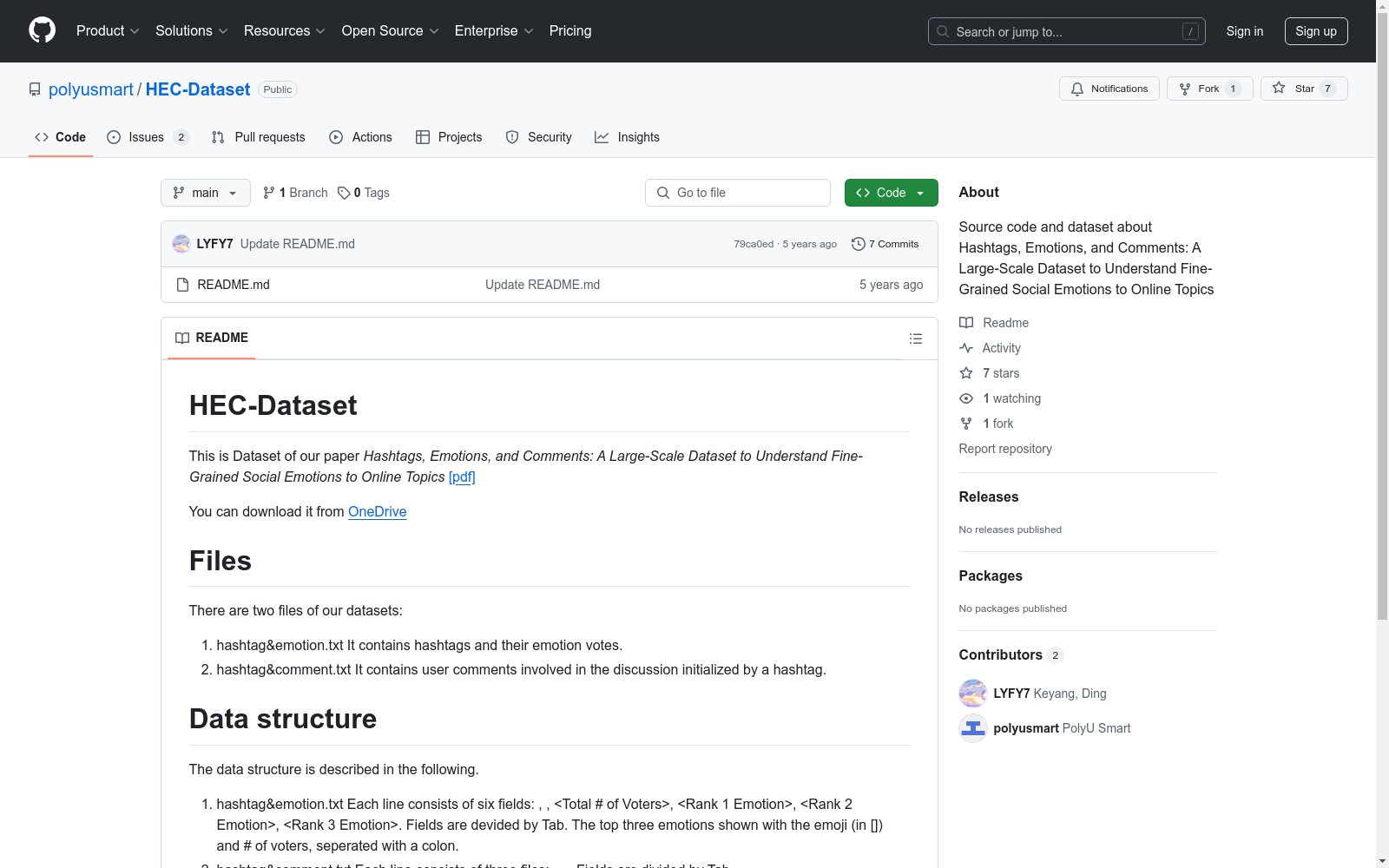Expand the Product menu
The width and height of the screenshot is (1389, 868).
[108, 30]
